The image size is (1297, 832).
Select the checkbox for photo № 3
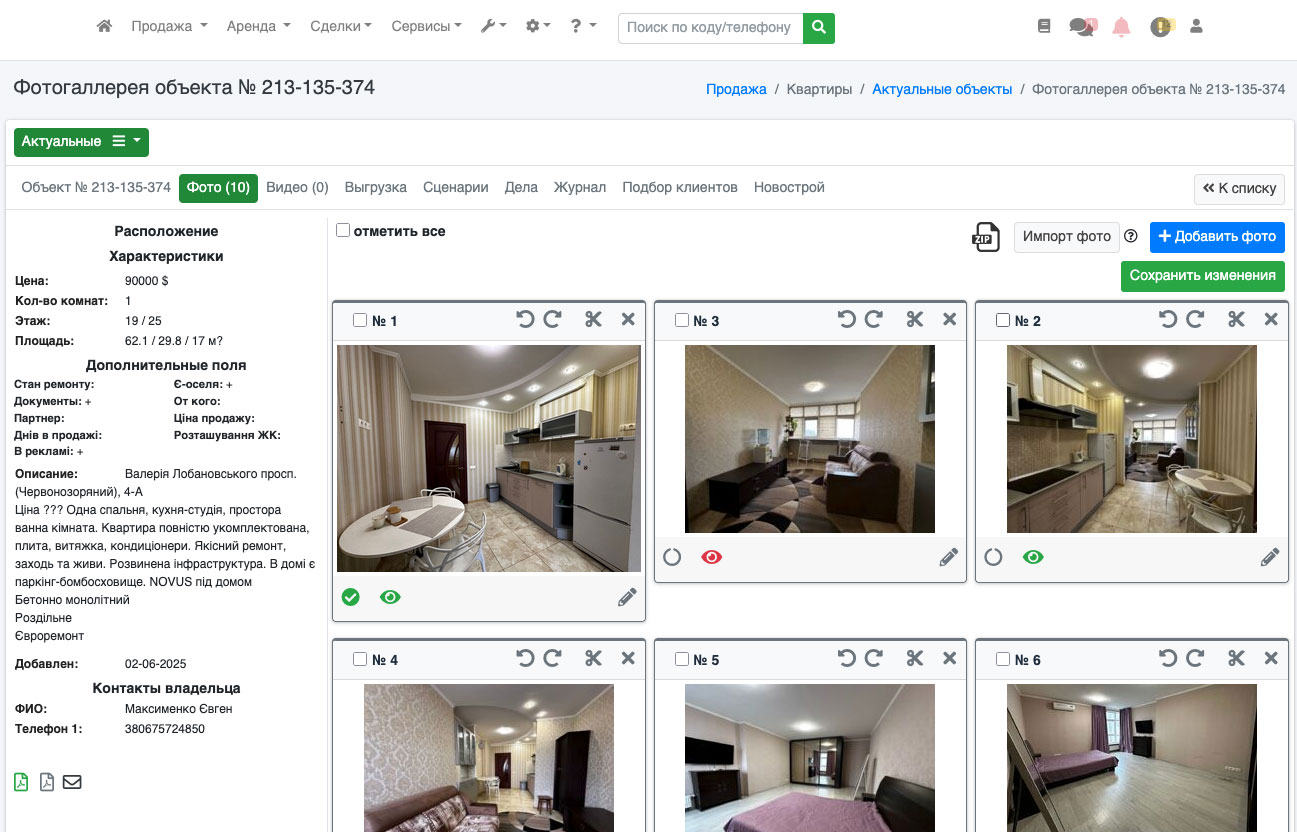coord(682,320)
